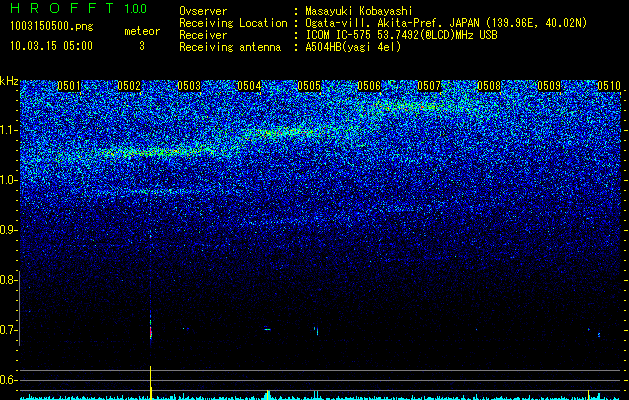Click the 1.0 frequency axis label
Image resolution: width=629 pixels, height=400 pixels.
click(8, 180)
